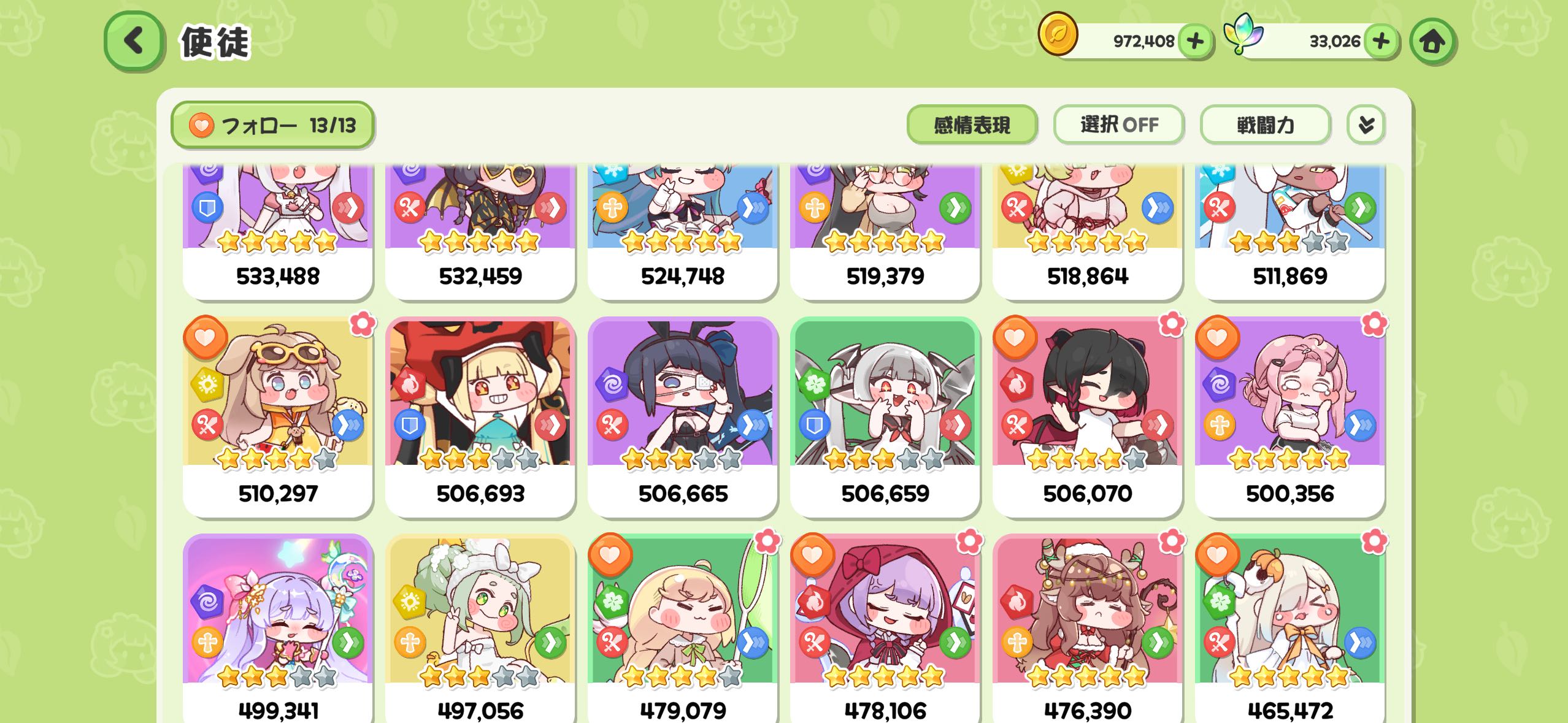Expand options with the double chevron button
1568x723 pixels.
point(1366,125)
